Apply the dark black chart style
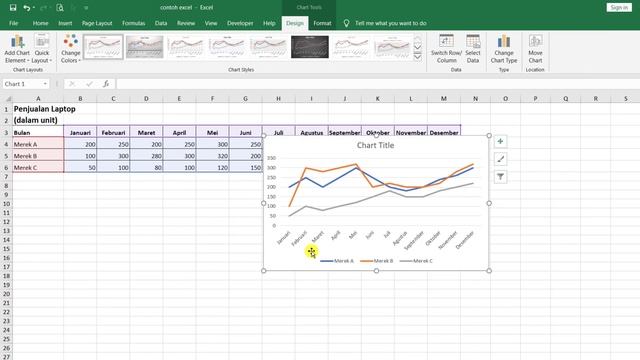The width and height of the screenshot is (640, 360). [x=310, y=47]
